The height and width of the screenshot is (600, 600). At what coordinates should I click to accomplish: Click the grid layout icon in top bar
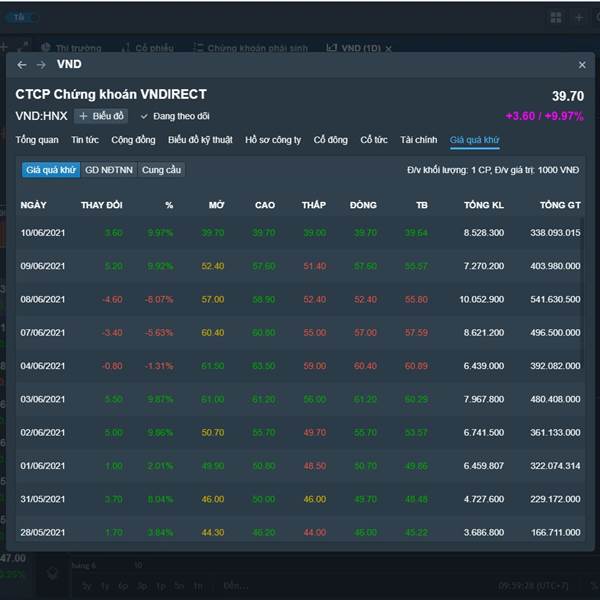click(x=556, y=17)
